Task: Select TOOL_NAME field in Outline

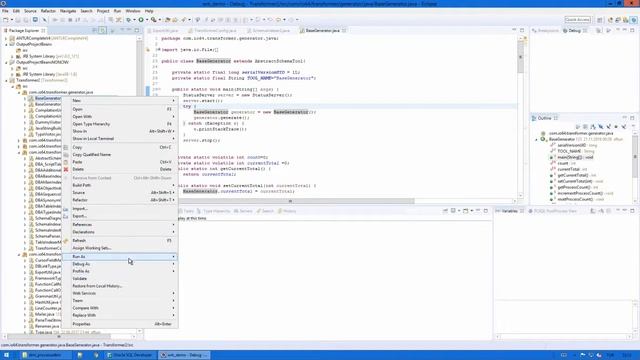Action: pos(569,151)
